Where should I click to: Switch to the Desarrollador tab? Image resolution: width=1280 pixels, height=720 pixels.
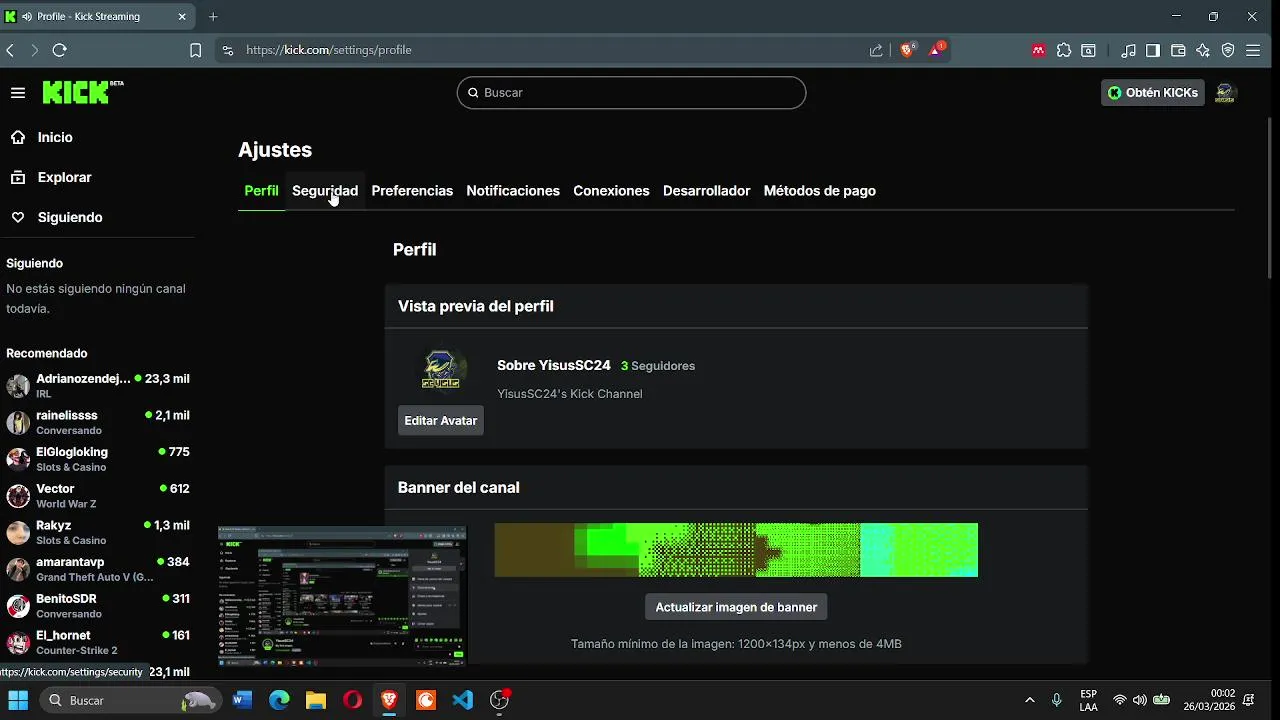pos(706,190)
